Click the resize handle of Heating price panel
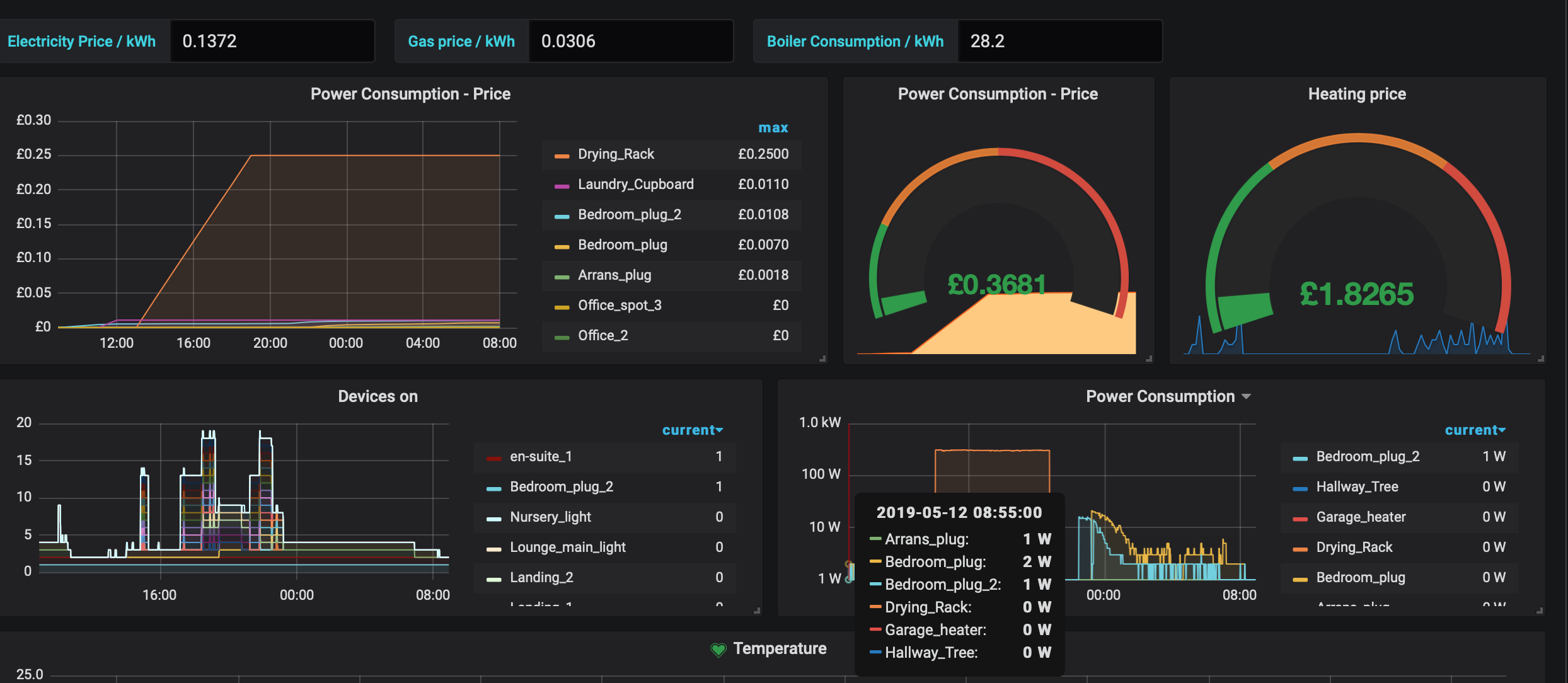 pyautogui.click(x=1540, y=359)
